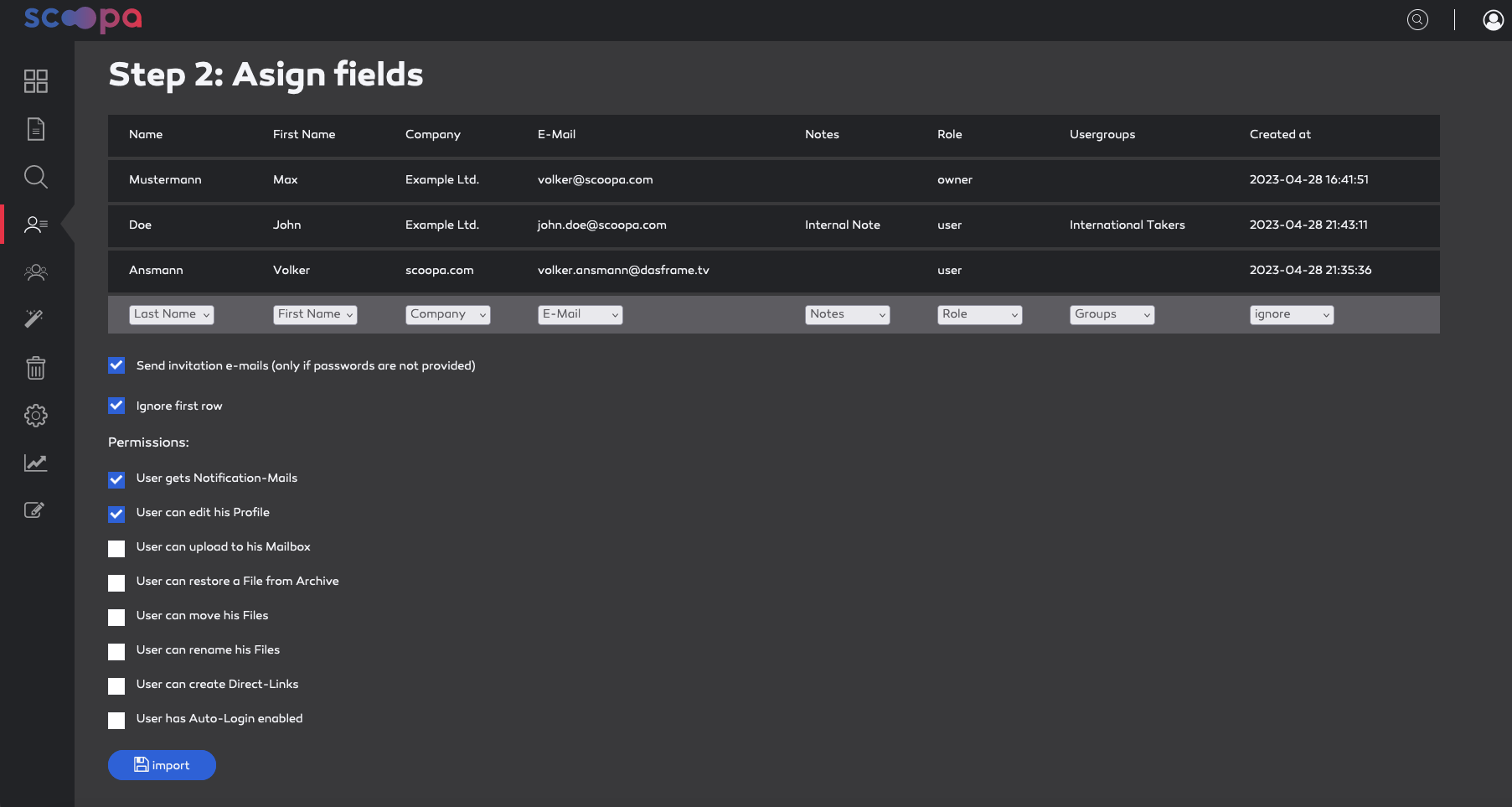Open the Company field dropdown
Screen dimensions: 1512x807
pos(448,314)
